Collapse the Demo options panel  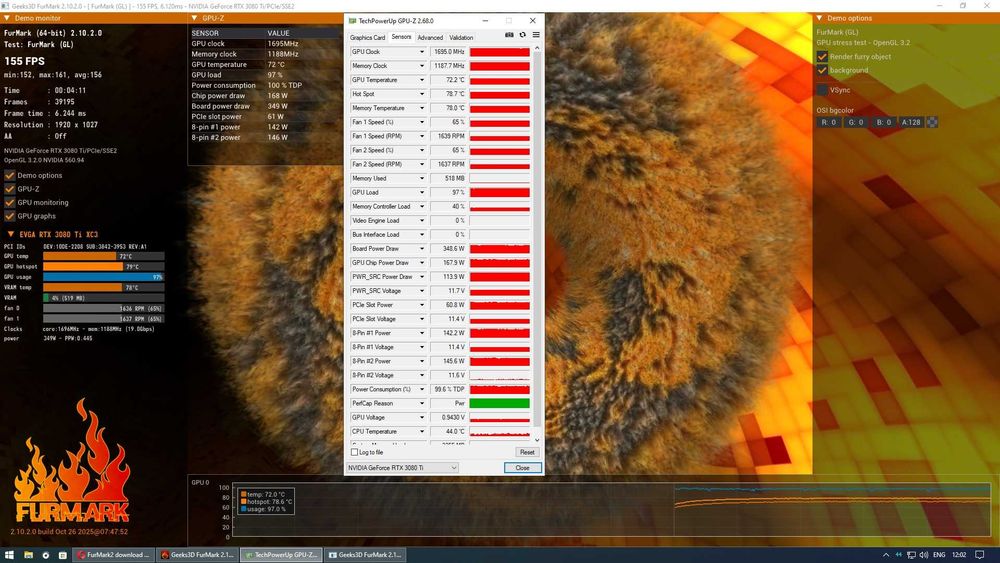click(x=820, y=18)
